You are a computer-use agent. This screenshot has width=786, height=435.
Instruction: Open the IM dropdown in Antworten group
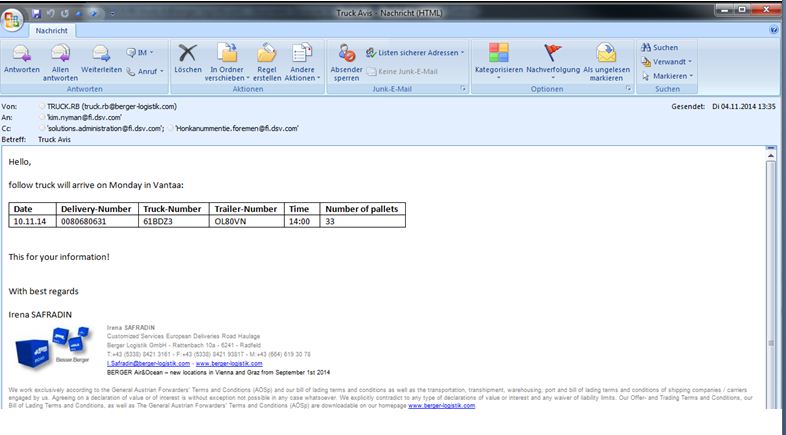pos(140,52)
